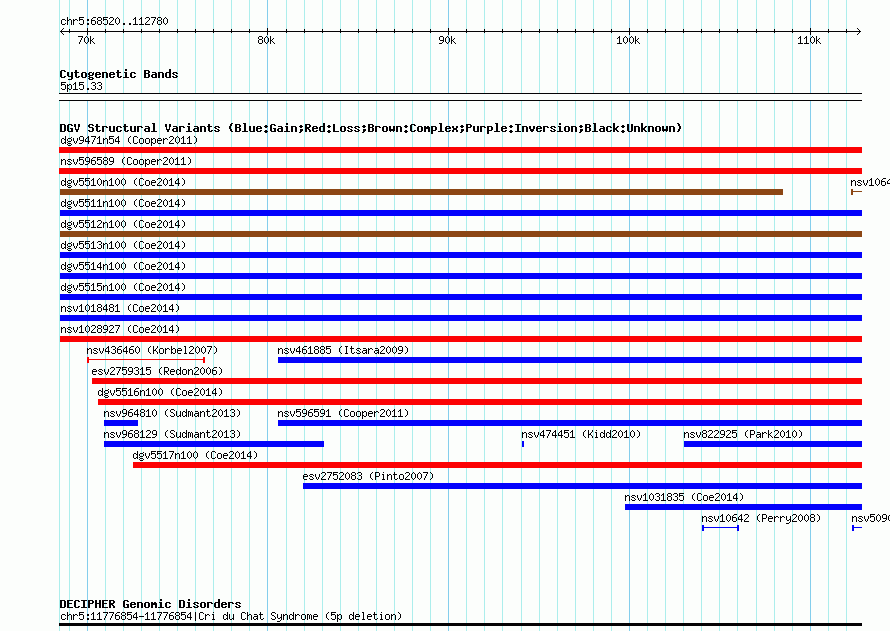Click the dgv5513n100 (Coe2014) label

tap(123, 245)
